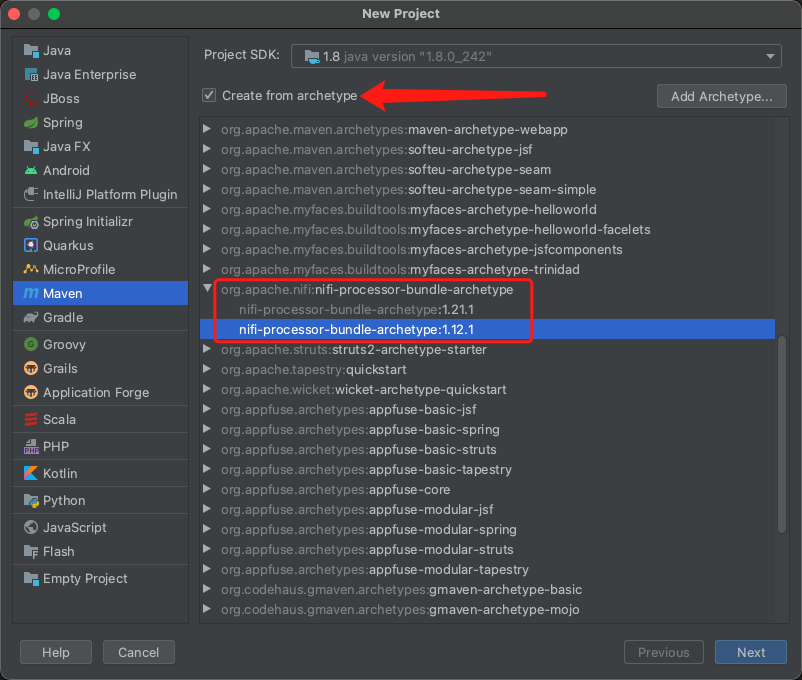Choose the Grails icon
Screen dimensions: 802x680
click(x=31, y=368)
